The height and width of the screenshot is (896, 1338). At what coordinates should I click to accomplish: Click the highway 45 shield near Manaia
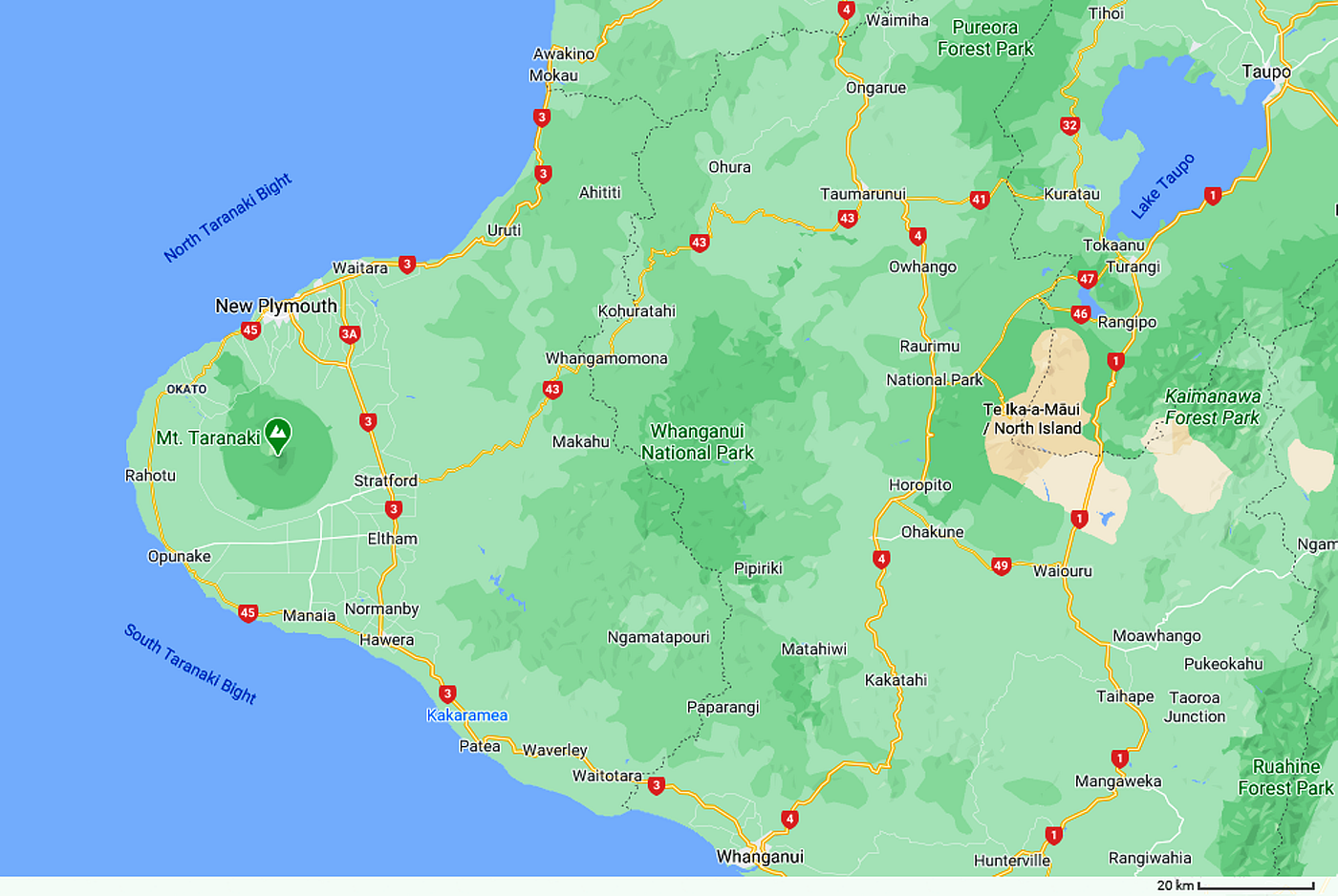248,613
